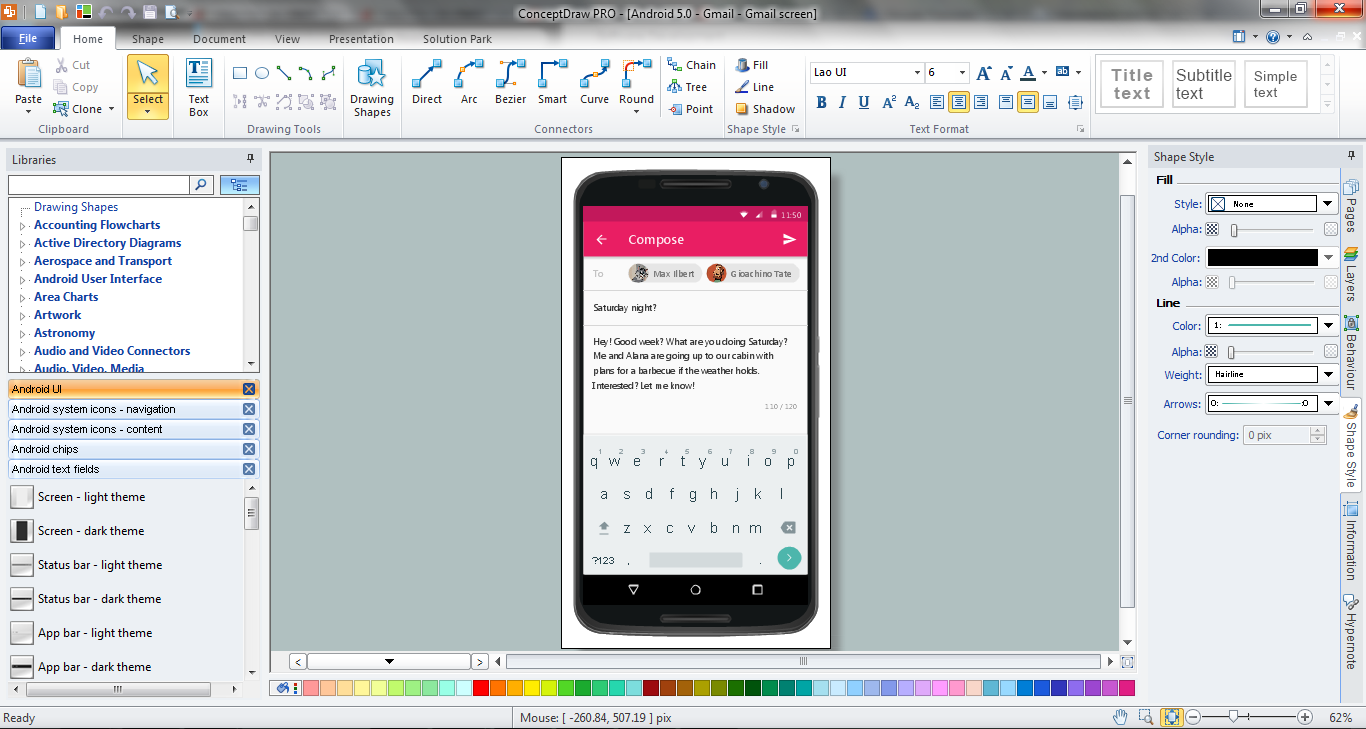Pick the Arc connector tool
1366x729 pixels.
tap(469, 82)
